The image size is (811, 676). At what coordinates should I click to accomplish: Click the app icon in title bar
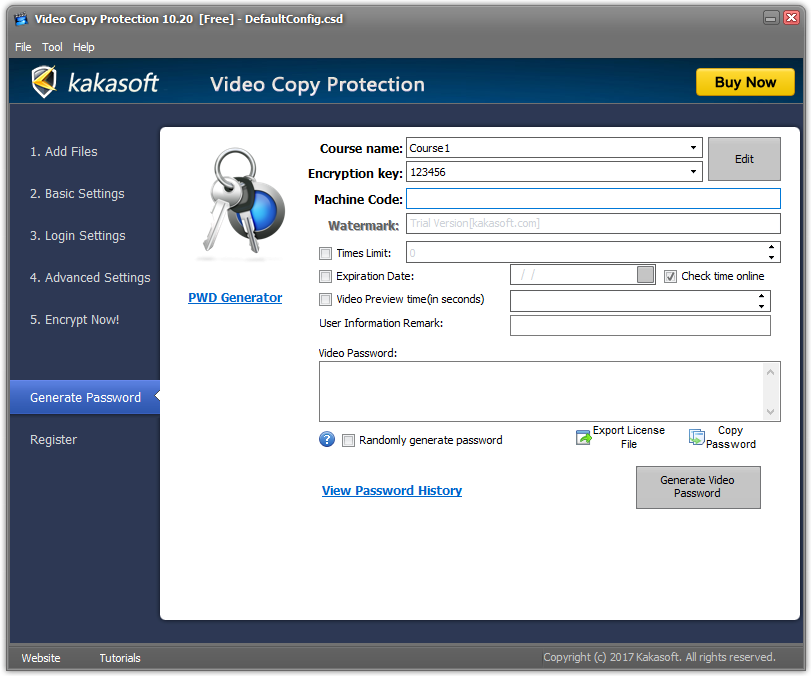coord(21,19)
